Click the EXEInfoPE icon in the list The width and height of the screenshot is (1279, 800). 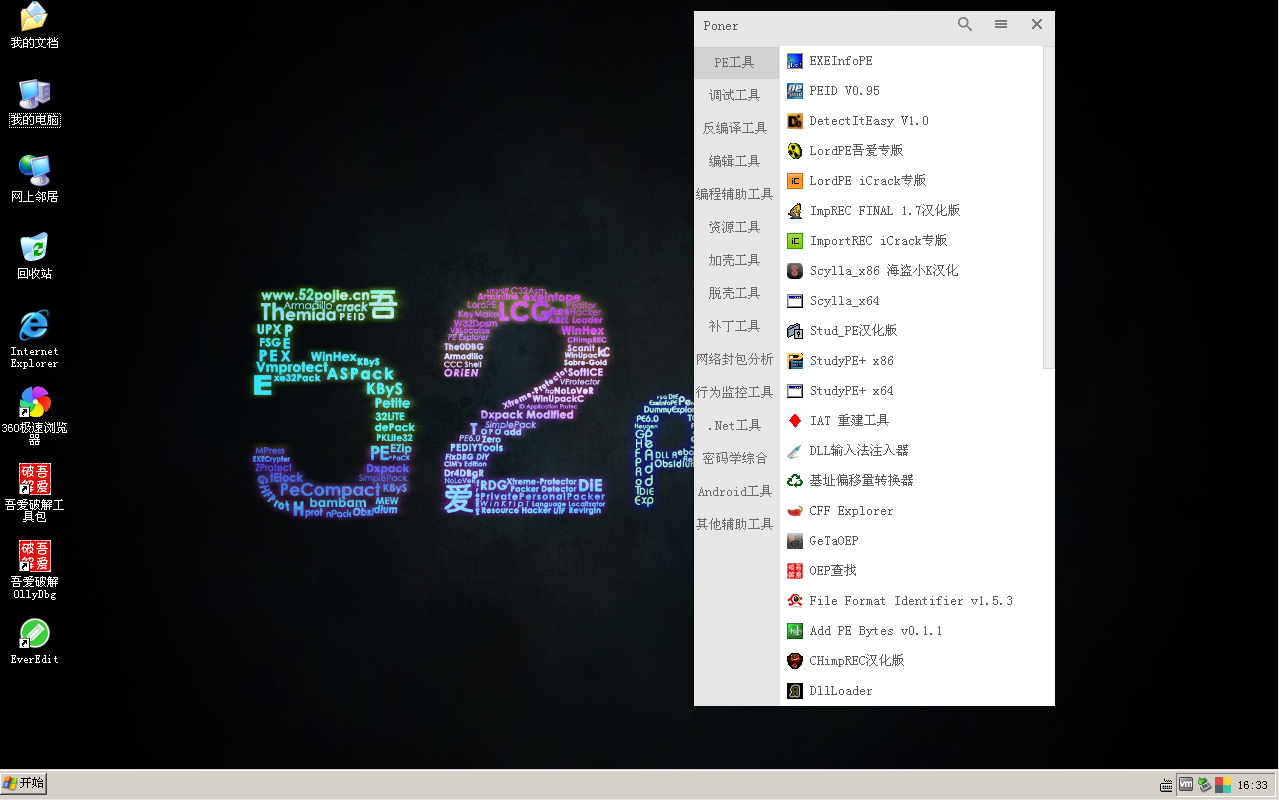pyautogui.click(x=795, y=61)
